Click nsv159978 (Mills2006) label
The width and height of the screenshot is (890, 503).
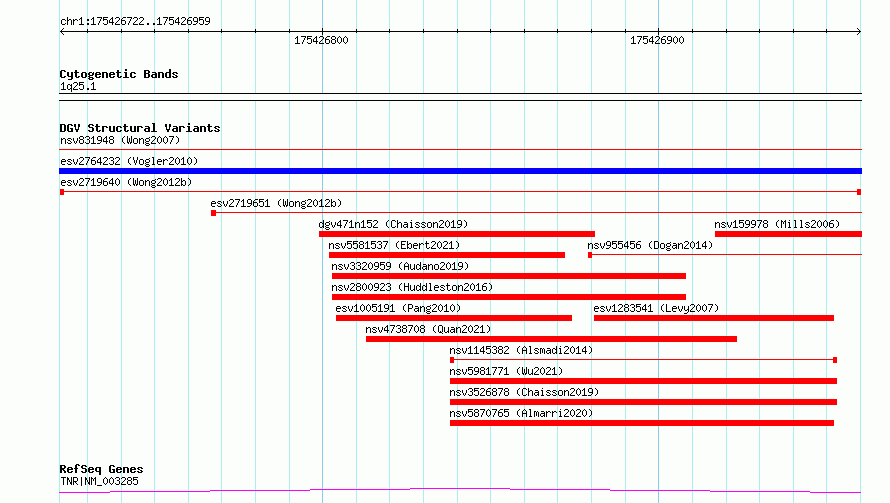[777, 224]
